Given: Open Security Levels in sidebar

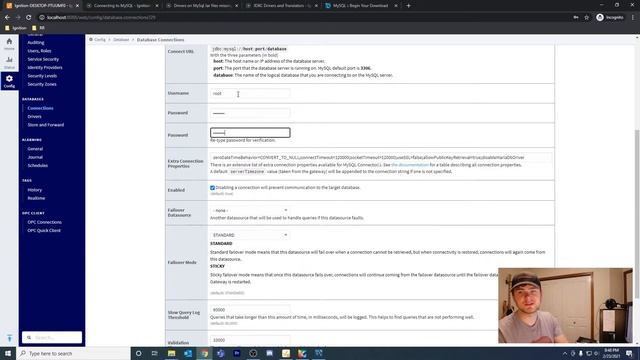Looking at the screenshot, I should click(x=42, y=76).
